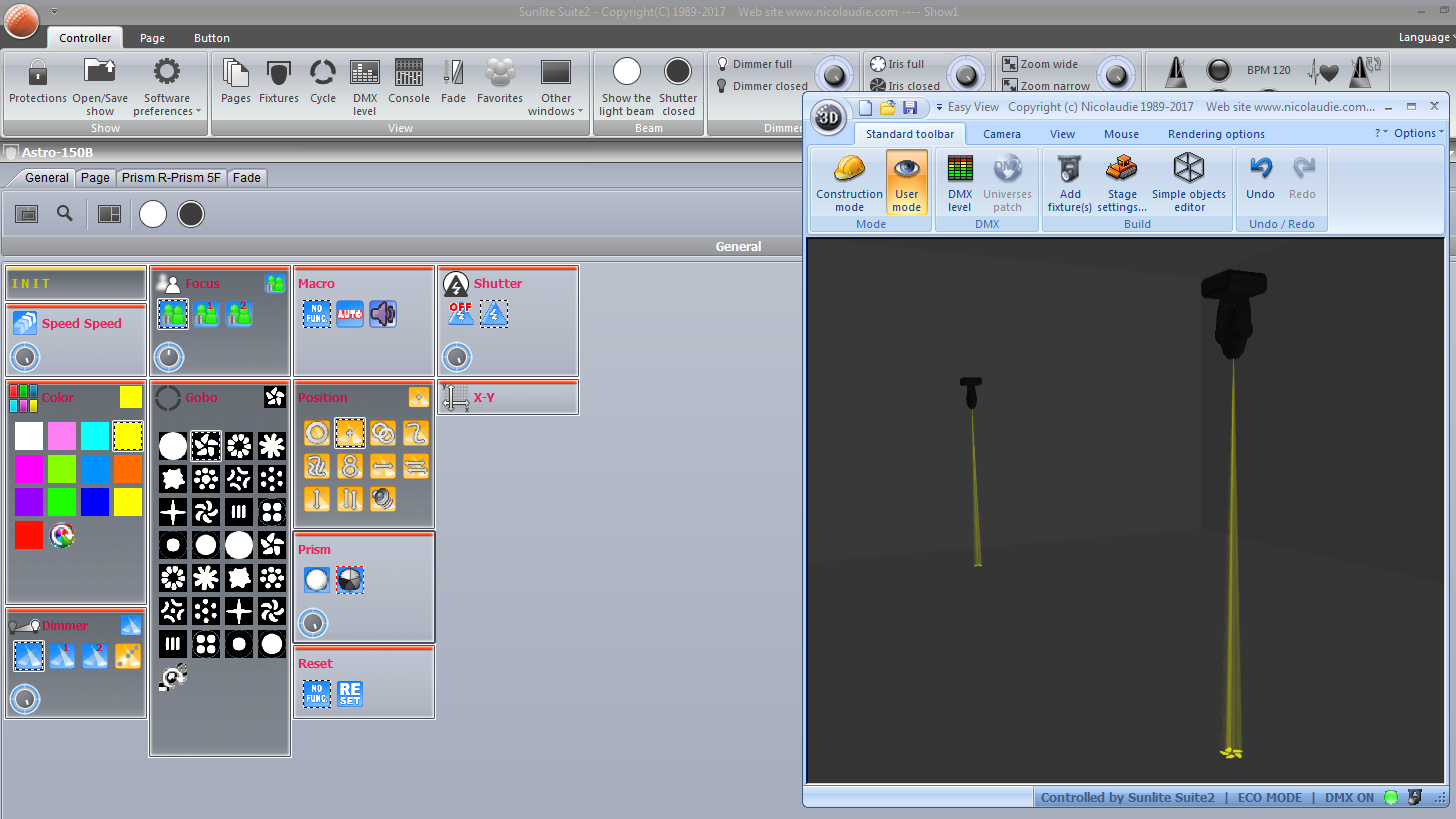Switch Easy View to Construction mode
Image resolution: width=1456 pixels, height=819 pixels.
[x=849, y=183]
